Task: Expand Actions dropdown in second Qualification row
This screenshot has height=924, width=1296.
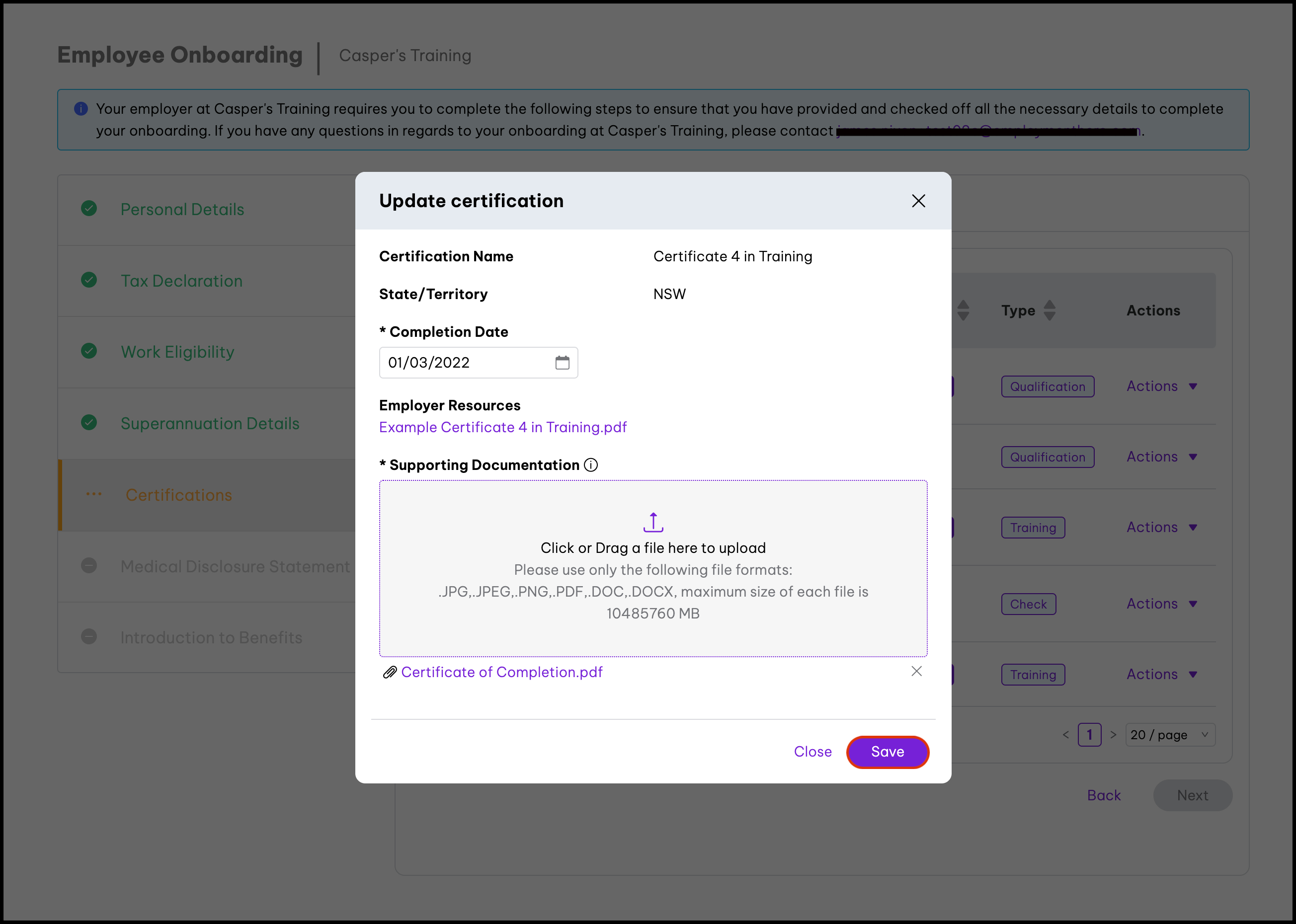Action: tap(1162, 457)
